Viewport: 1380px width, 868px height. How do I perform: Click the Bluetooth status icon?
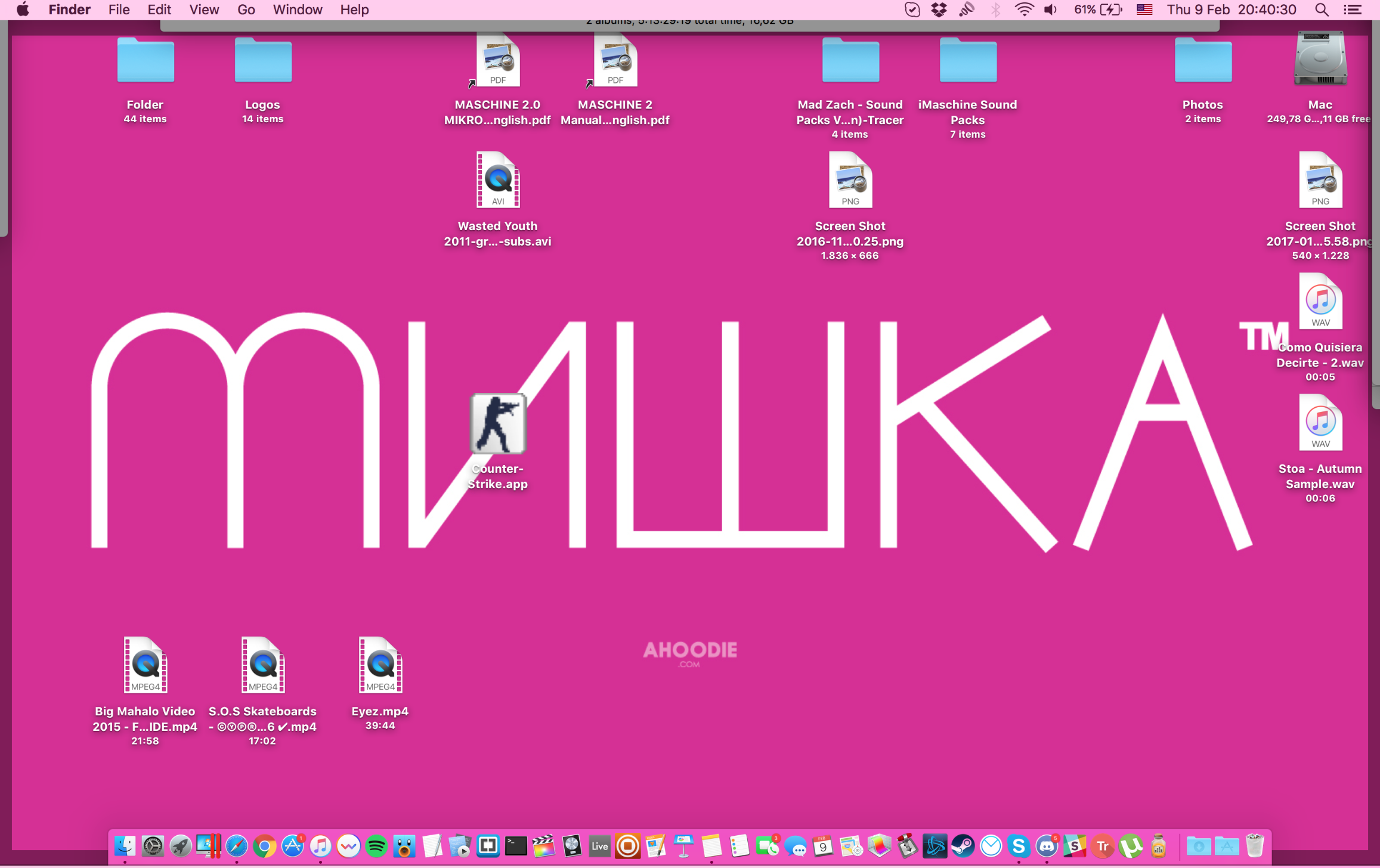(995, 10)
